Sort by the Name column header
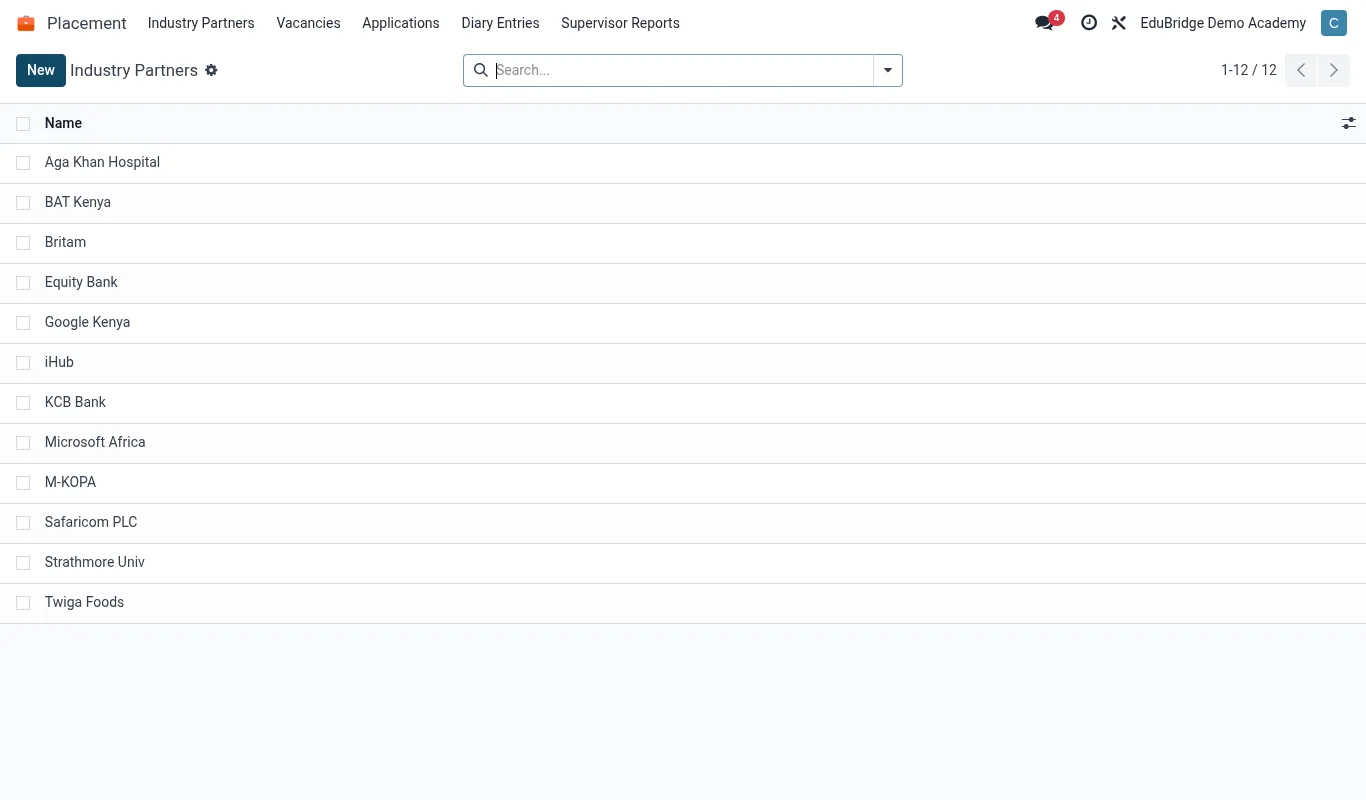The image size is (1366, 800). coord(63,123)
